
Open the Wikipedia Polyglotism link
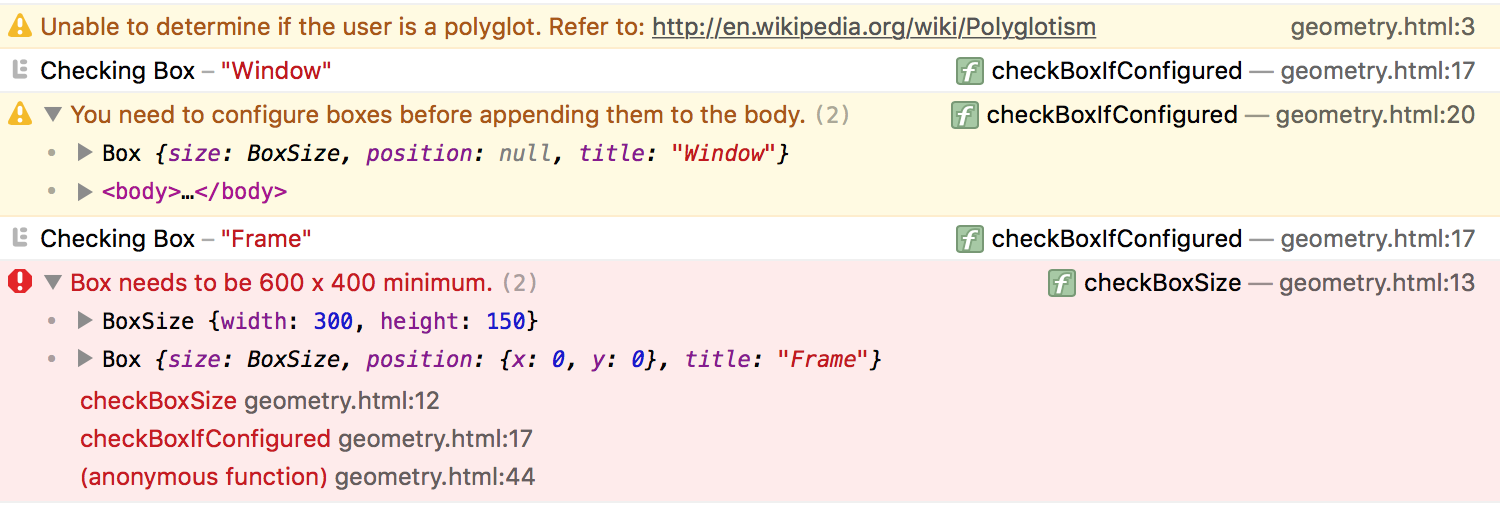(x=874, y=27)
